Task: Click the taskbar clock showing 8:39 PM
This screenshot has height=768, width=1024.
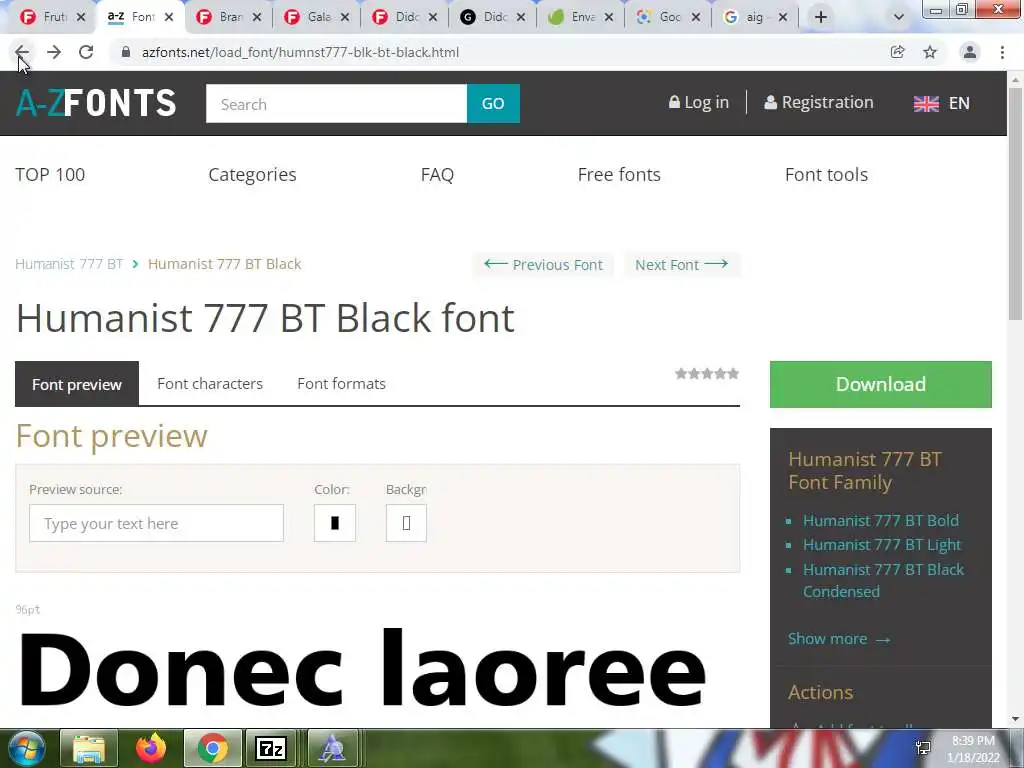Action: 973,749
